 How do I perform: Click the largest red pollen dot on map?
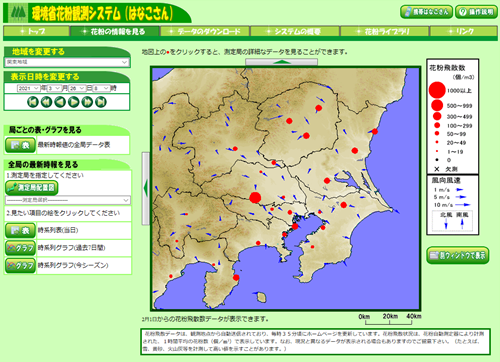click(255, 198)
